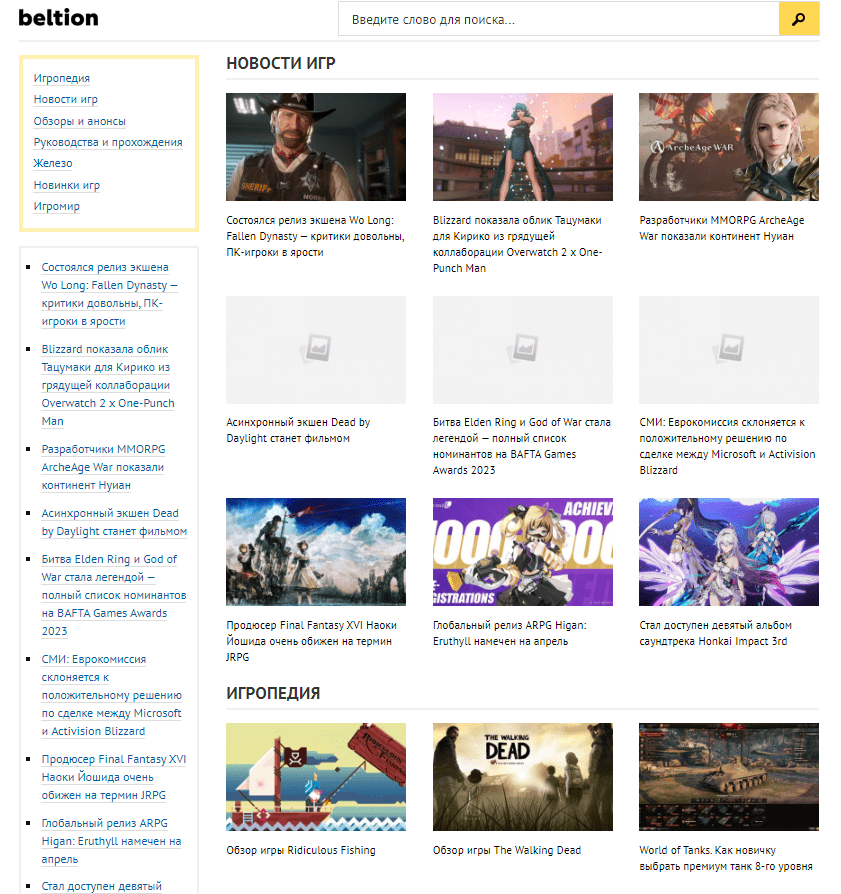
Task: Click the ArcheAge WAR thumbnail image
Action: (x=729, y=147)
